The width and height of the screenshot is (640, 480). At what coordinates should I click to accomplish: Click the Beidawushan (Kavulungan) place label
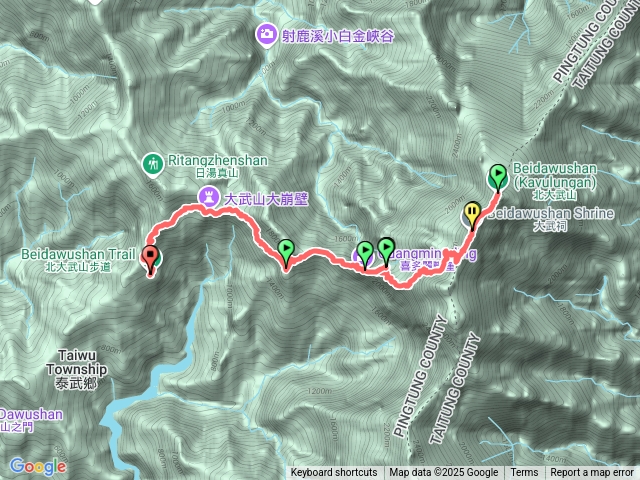coord(554,181)
